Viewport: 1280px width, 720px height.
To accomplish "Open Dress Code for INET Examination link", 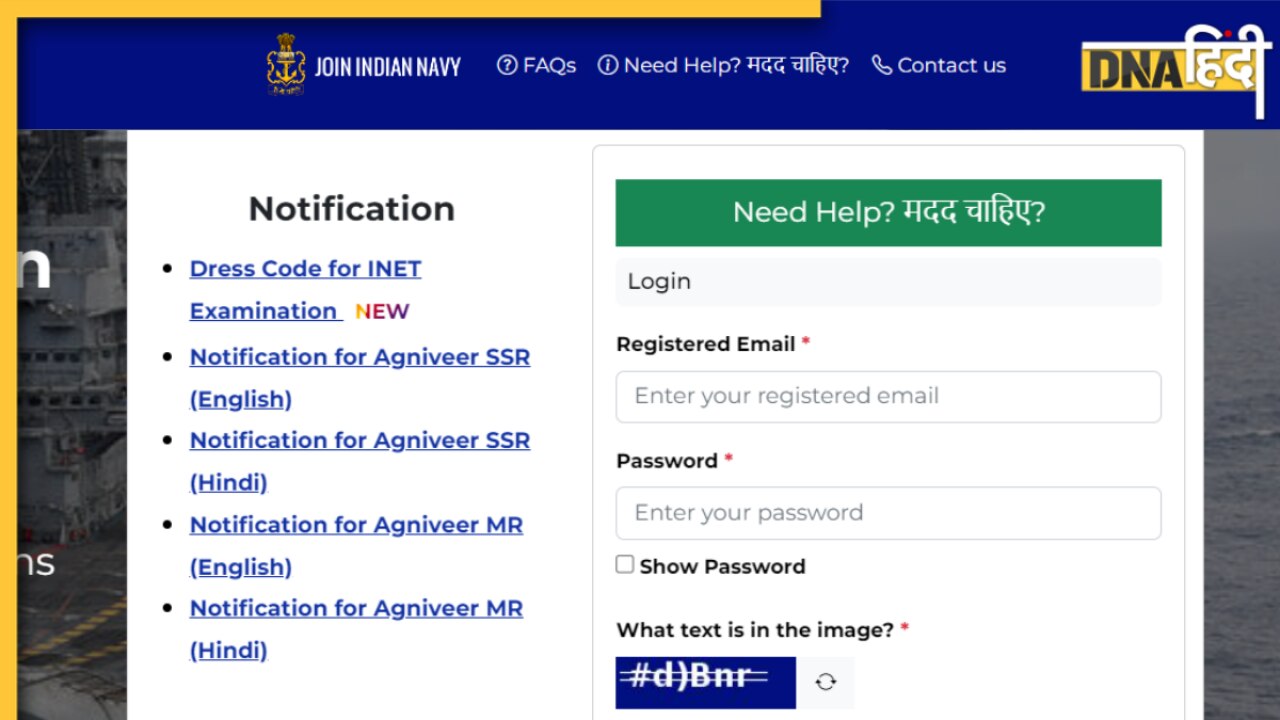I will tap(305, 290).
